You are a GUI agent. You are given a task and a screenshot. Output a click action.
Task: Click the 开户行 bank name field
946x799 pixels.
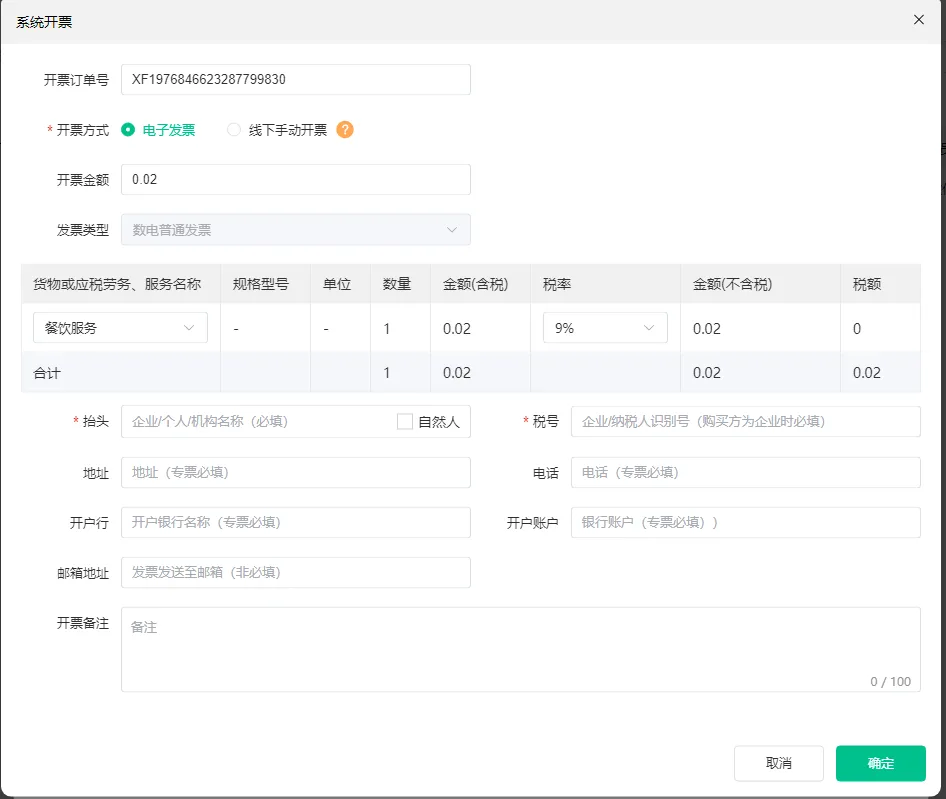point(295,522)
